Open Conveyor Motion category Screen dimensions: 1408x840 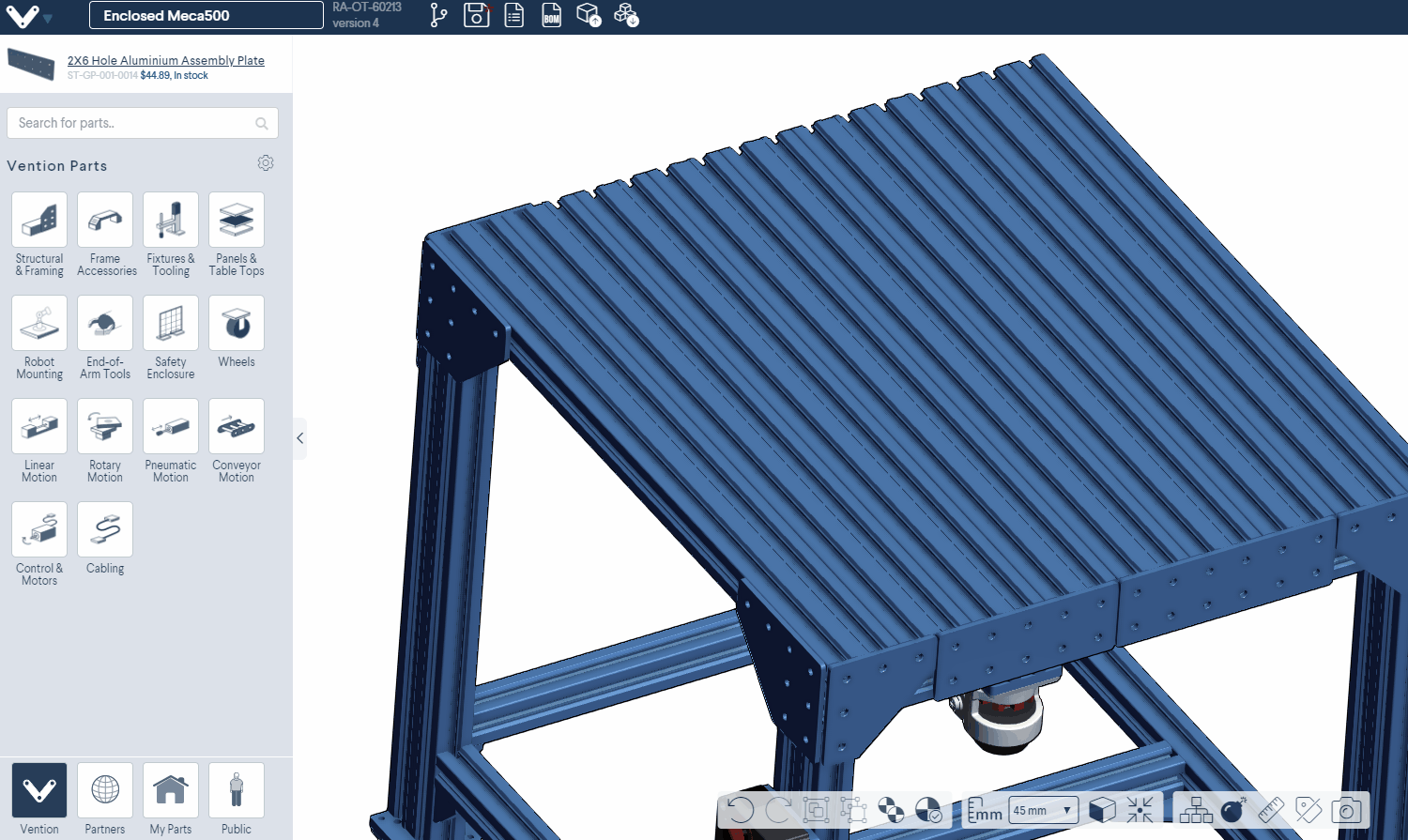(237, 441)
